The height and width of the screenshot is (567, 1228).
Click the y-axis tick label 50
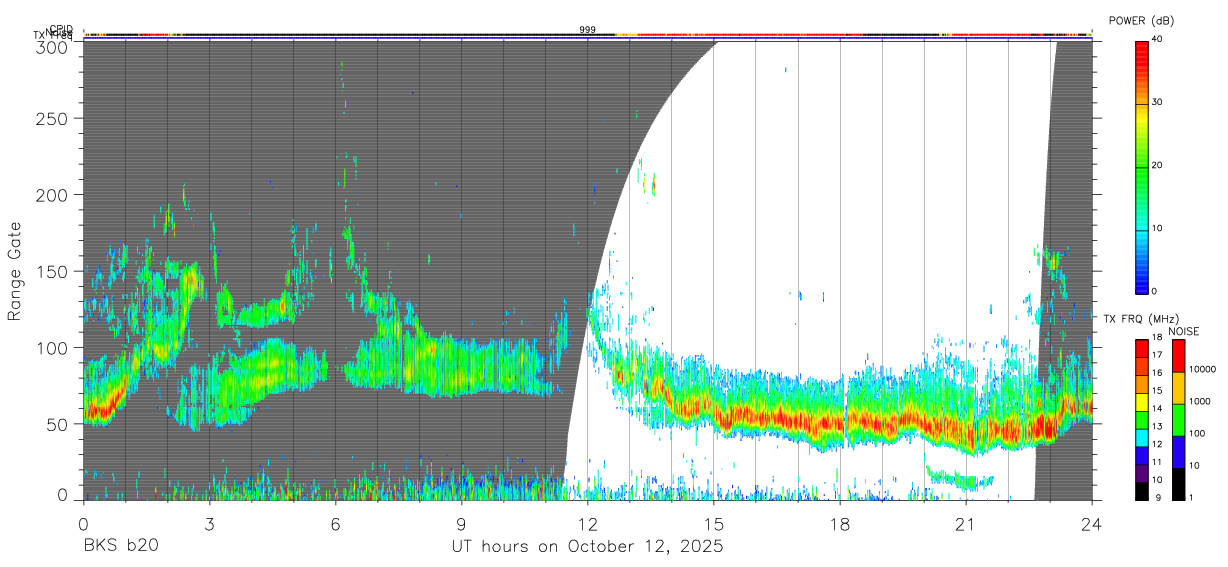coord(57,424)
